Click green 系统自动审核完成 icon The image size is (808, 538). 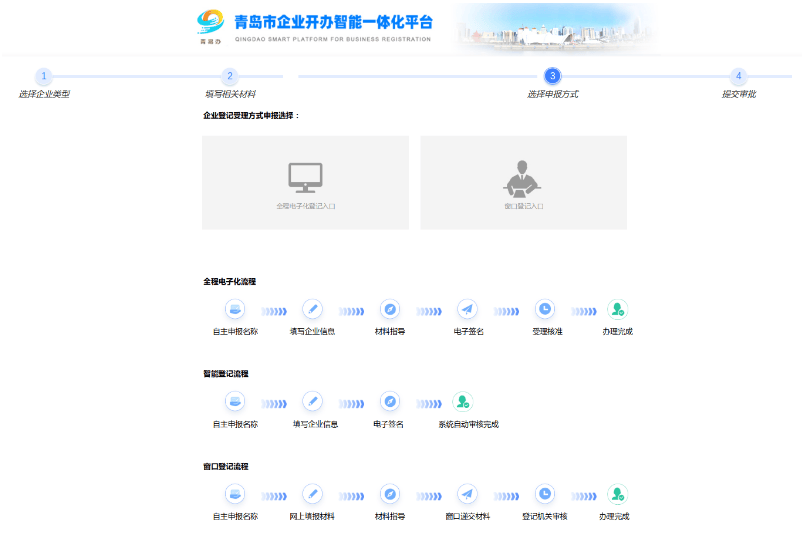click(x=463, y=402)
